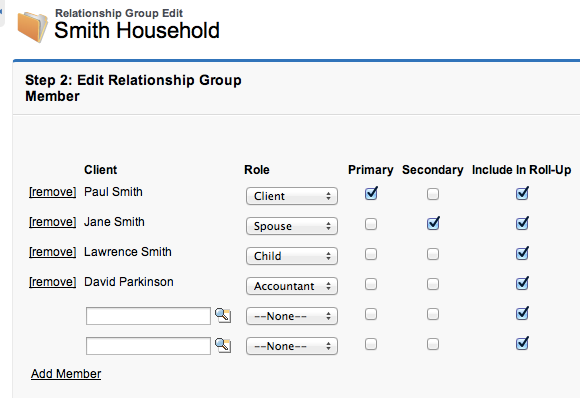The height and width of the screenshot is (398, 580).
Task: Click the lookup magnifier icon in last row
Action: click(x=223, y=345)
